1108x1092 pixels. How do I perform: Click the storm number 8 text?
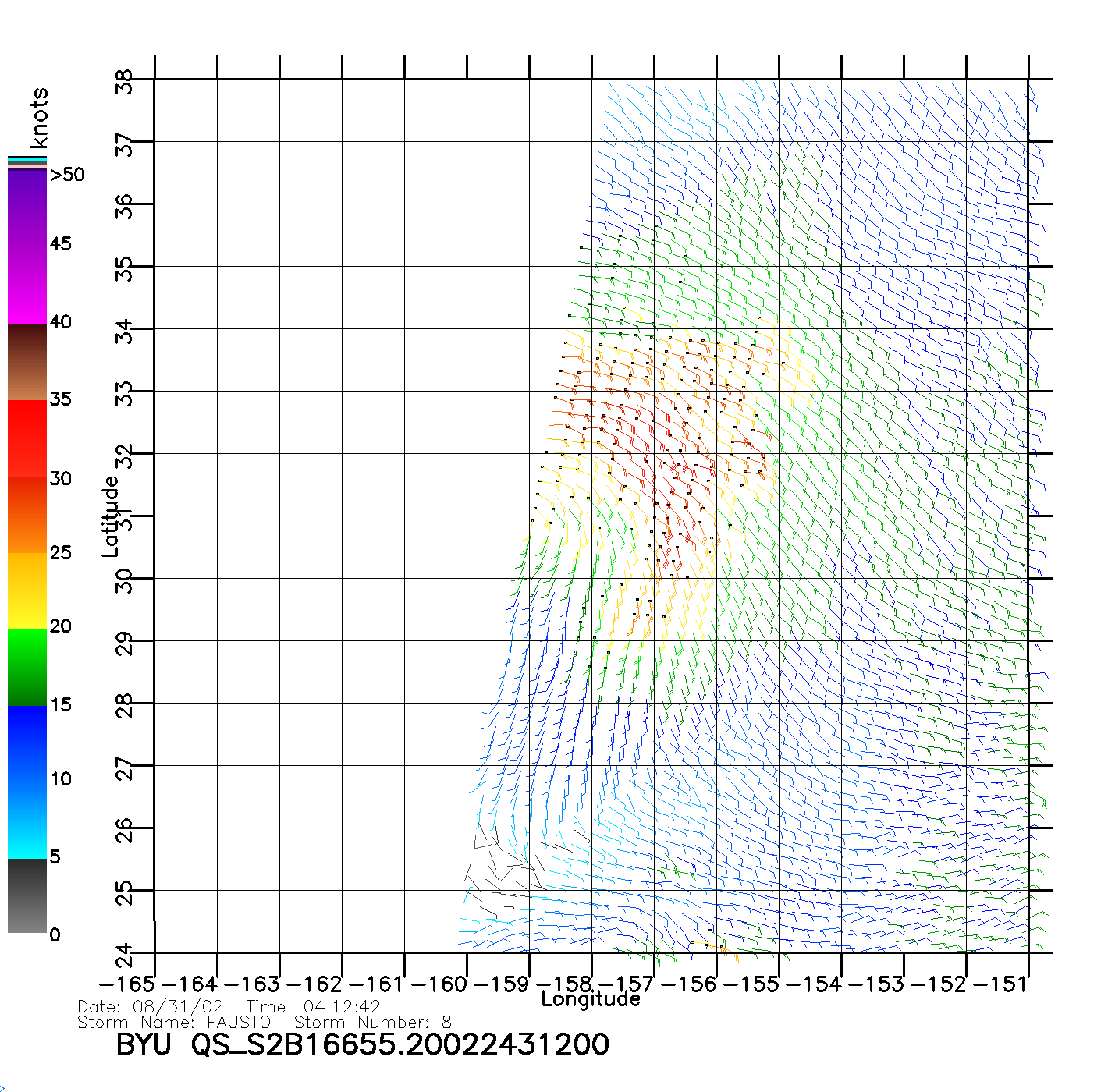(446, 1023)
